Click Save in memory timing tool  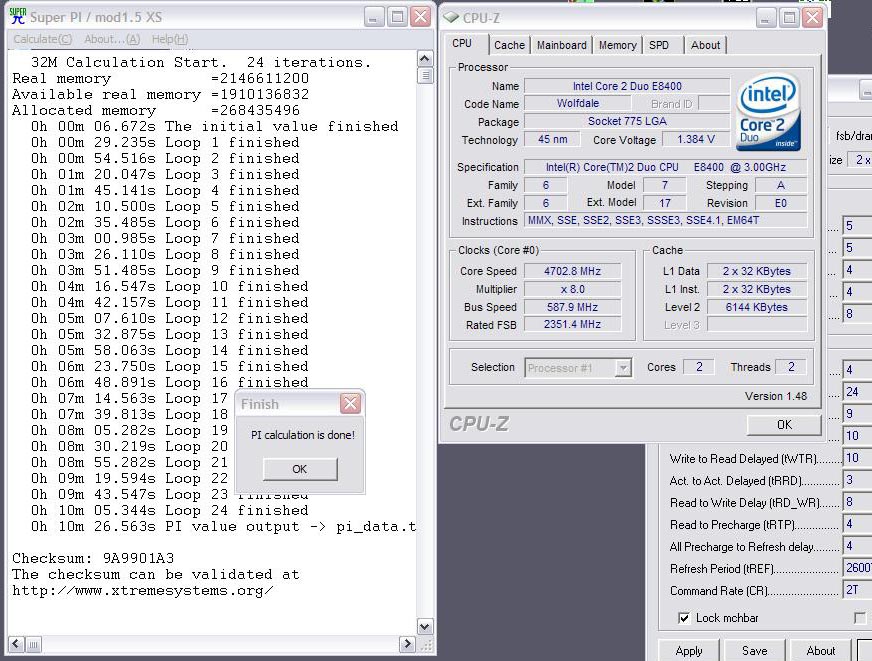pos(755,650)
